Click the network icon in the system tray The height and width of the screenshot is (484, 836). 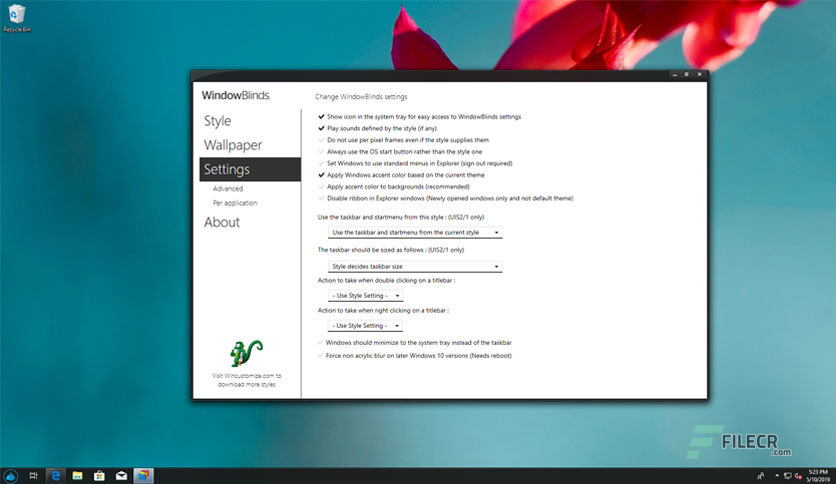[x=787, y=475]
